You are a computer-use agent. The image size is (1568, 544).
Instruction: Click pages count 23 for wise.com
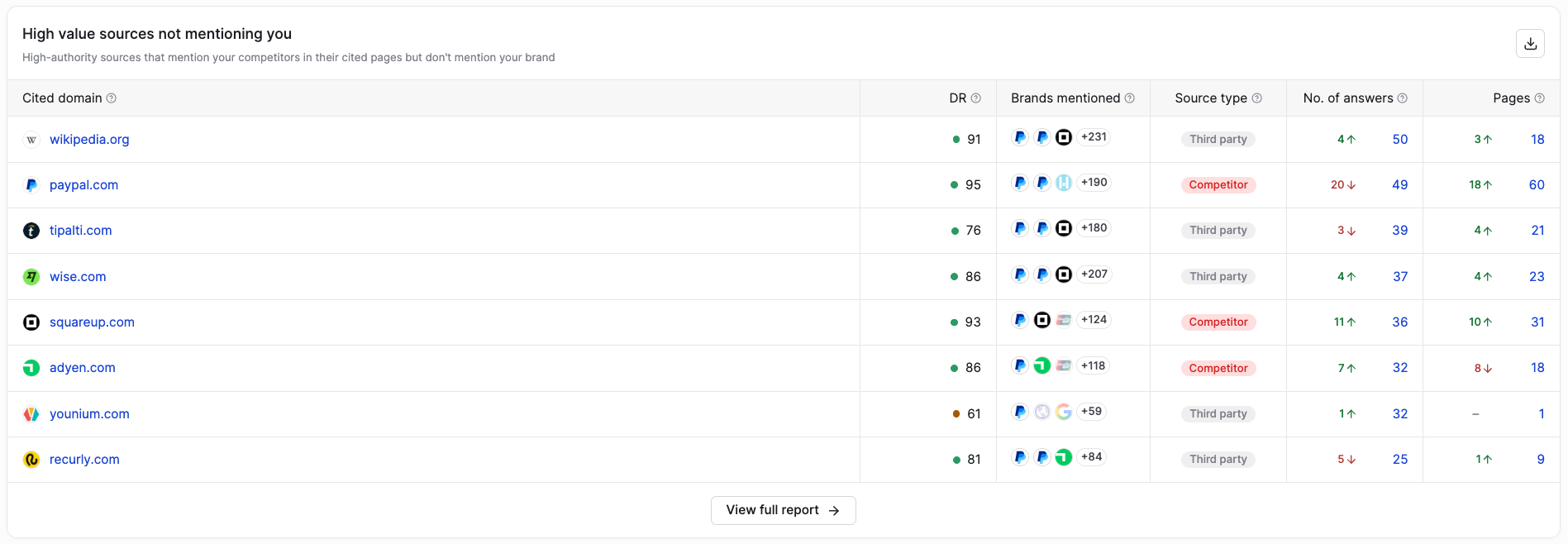point(1537,277)
